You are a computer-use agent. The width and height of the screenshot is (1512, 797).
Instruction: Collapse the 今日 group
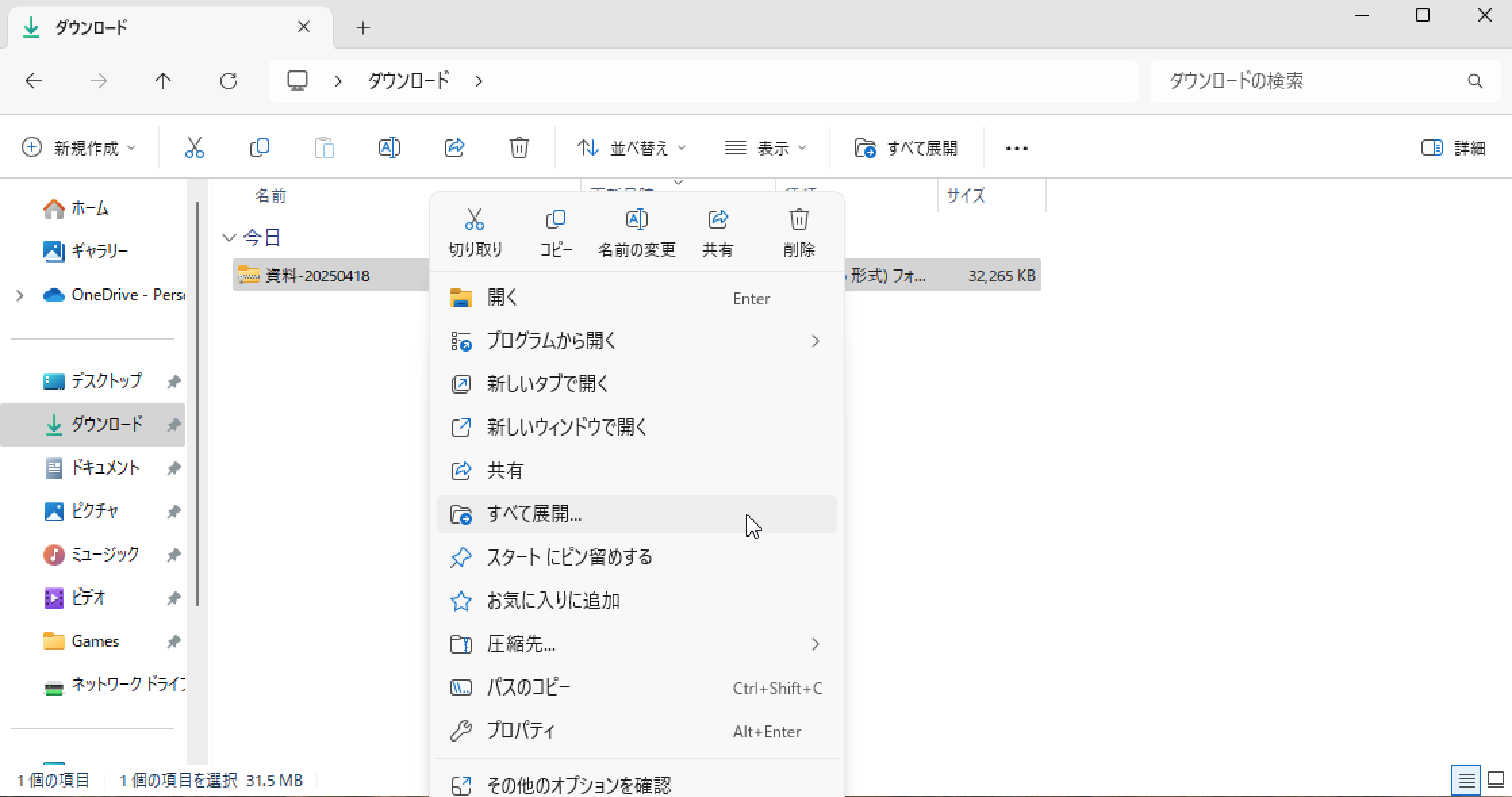point(229,237)
